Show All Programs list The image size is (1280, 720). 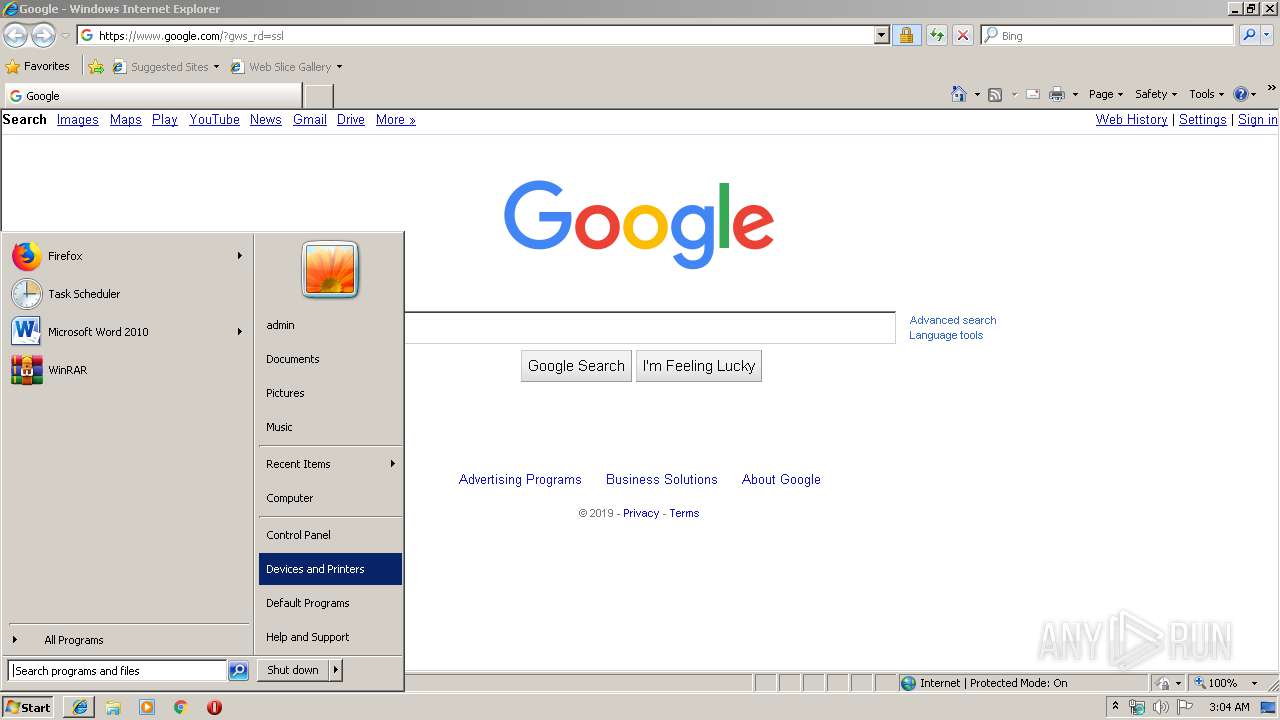coord(127,640)
